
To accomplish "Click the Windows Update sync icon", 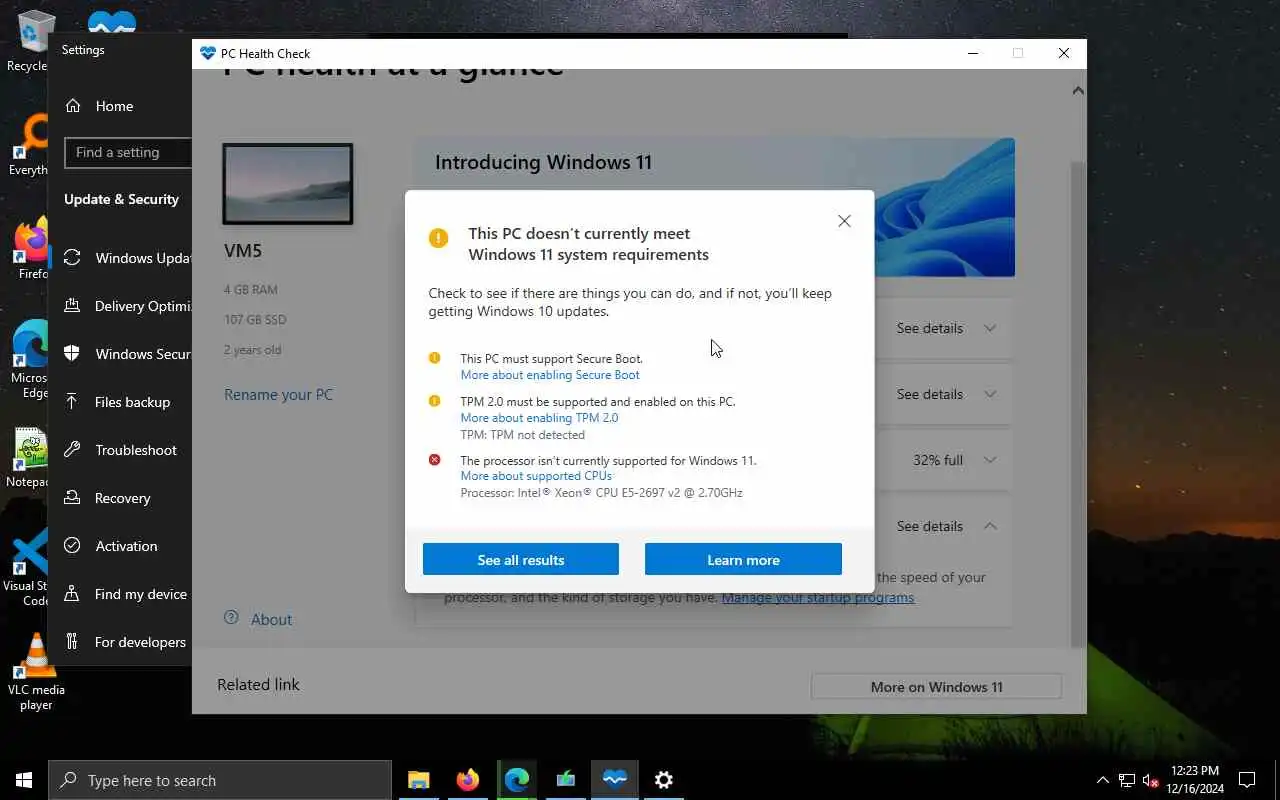I will 72,258.
